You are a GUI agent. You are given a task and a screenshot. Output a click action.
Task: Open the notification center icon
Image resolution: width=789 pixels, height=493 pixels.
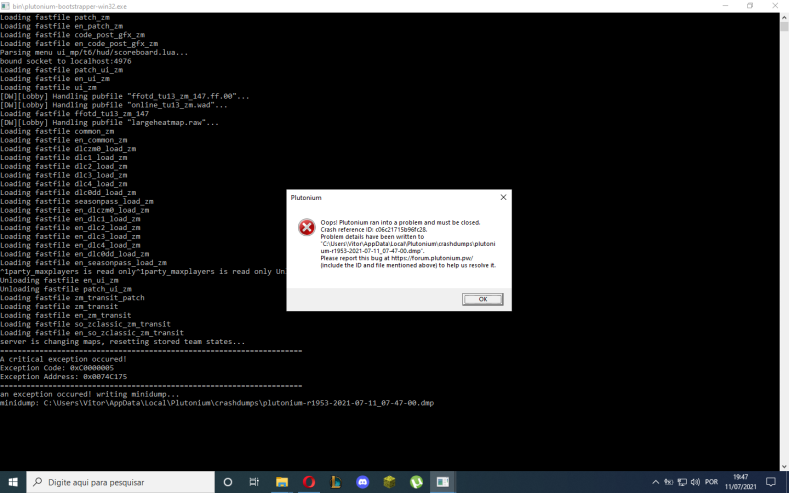771,482
